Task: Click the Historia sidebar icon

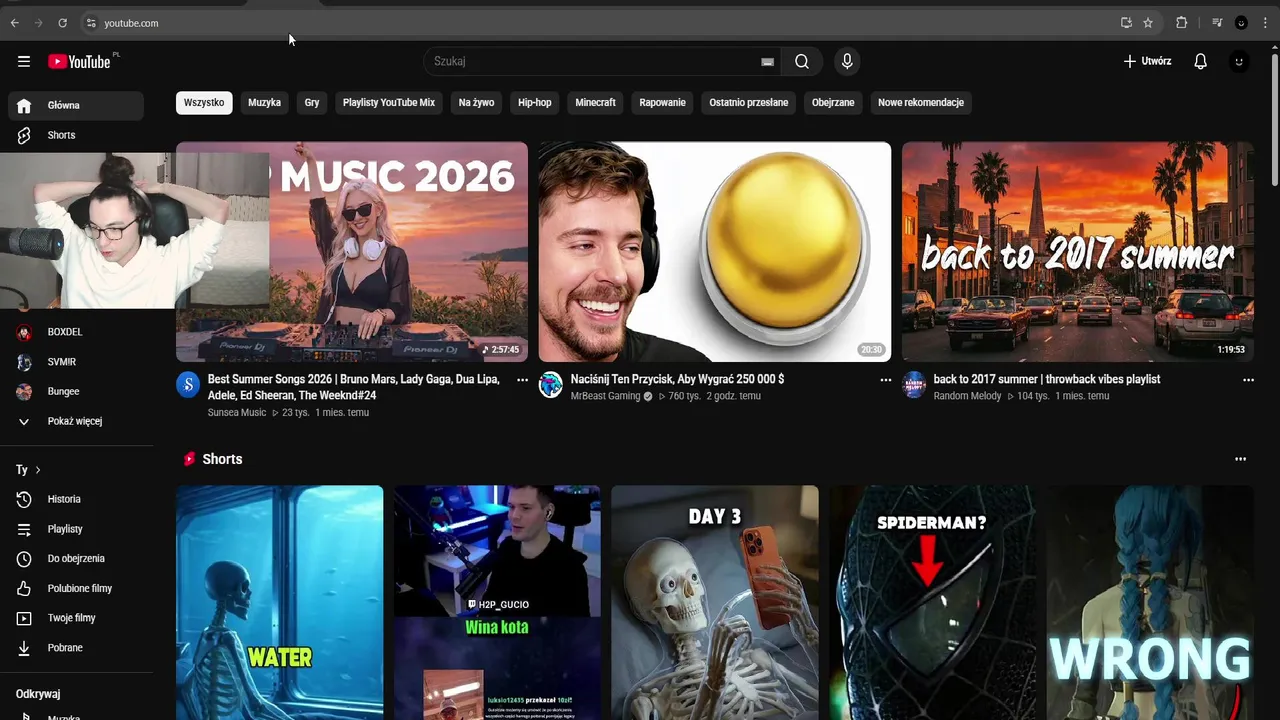Action: click(24, 499)
